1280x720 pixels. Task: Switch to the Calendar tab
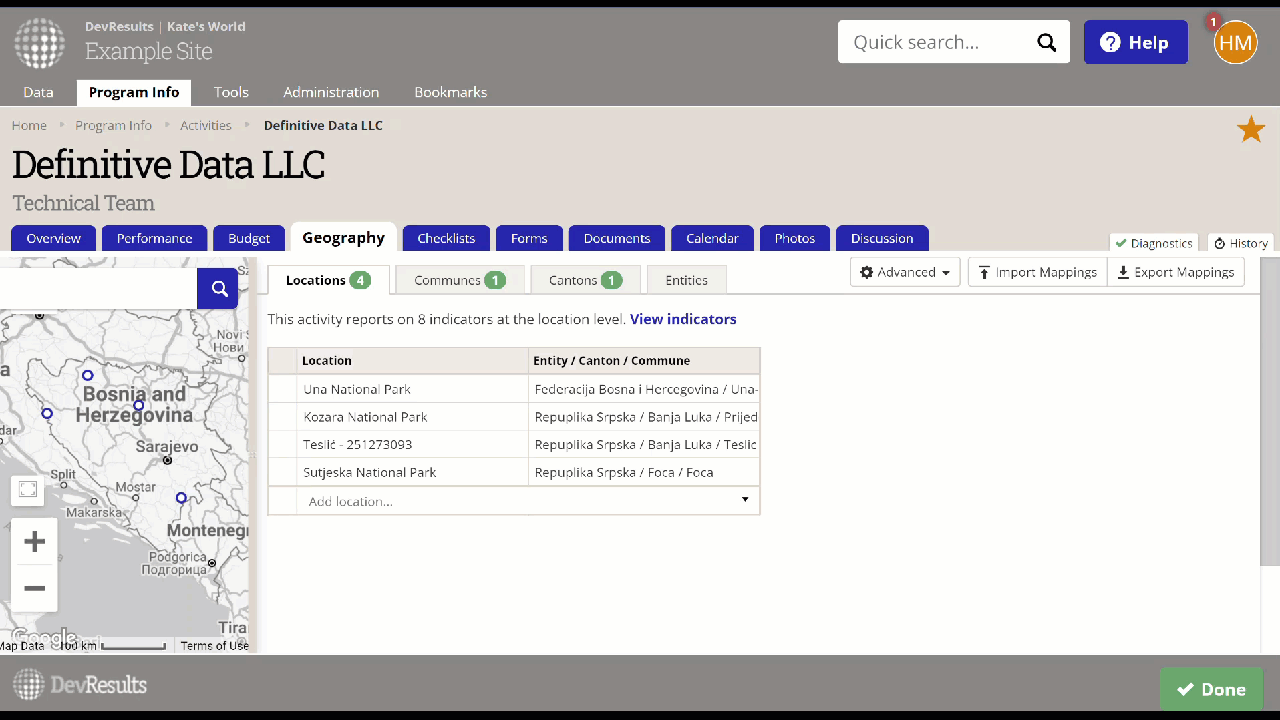[x=712, y=238]
